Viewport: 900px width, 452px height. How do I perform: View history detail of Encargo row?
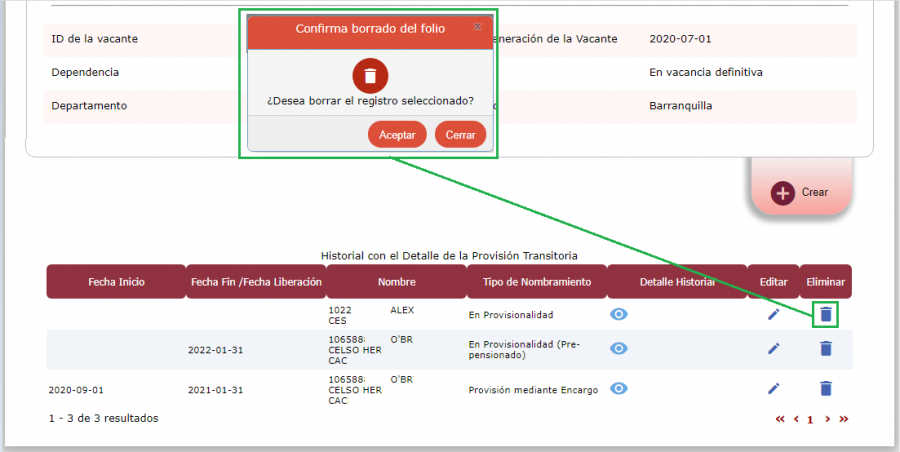619,388
